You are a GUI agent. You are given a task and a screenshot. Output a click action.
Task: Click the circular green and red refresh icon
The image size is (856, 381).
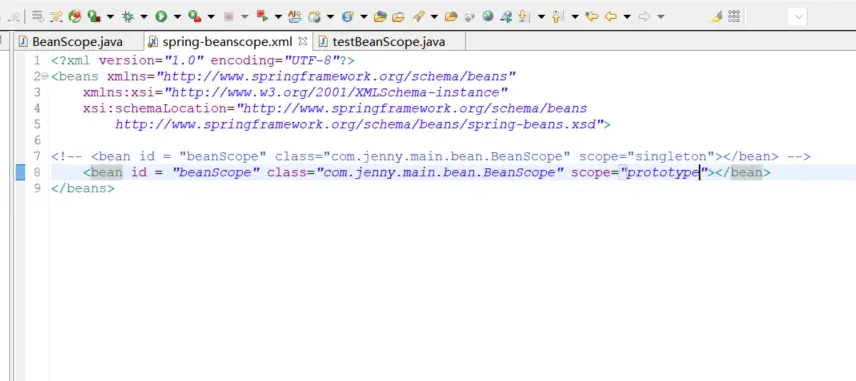pyautogui.click(x=75, y=16)
